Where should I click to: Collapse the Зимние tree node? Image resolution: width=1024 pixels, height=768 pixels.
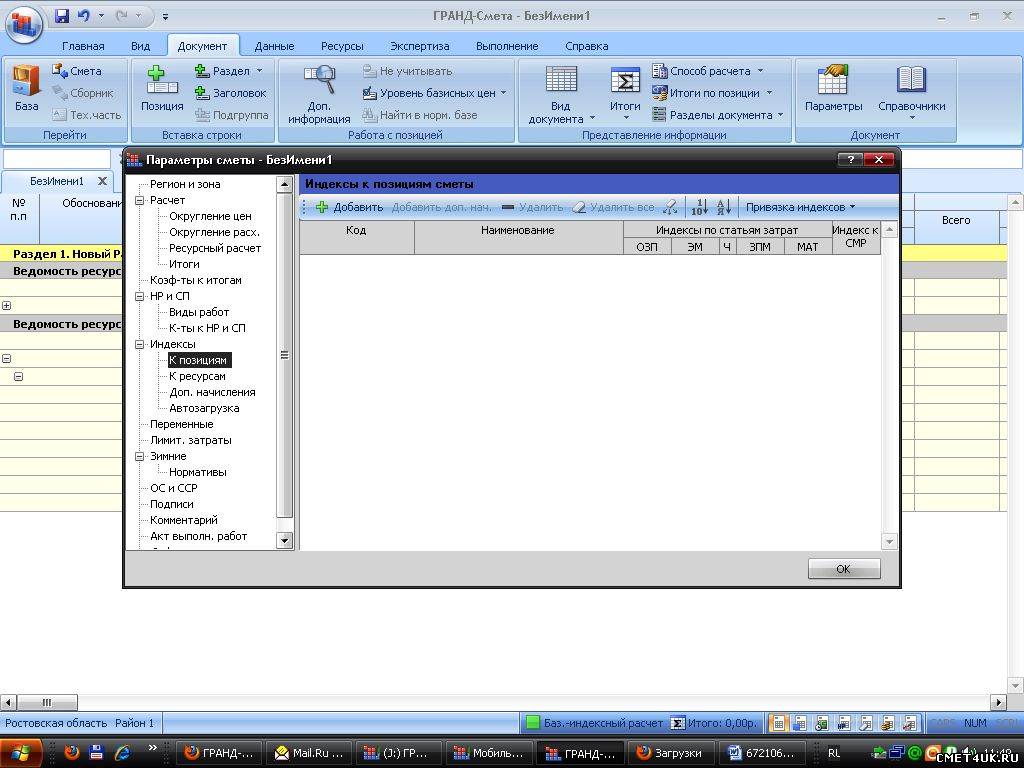pos(141,456)
